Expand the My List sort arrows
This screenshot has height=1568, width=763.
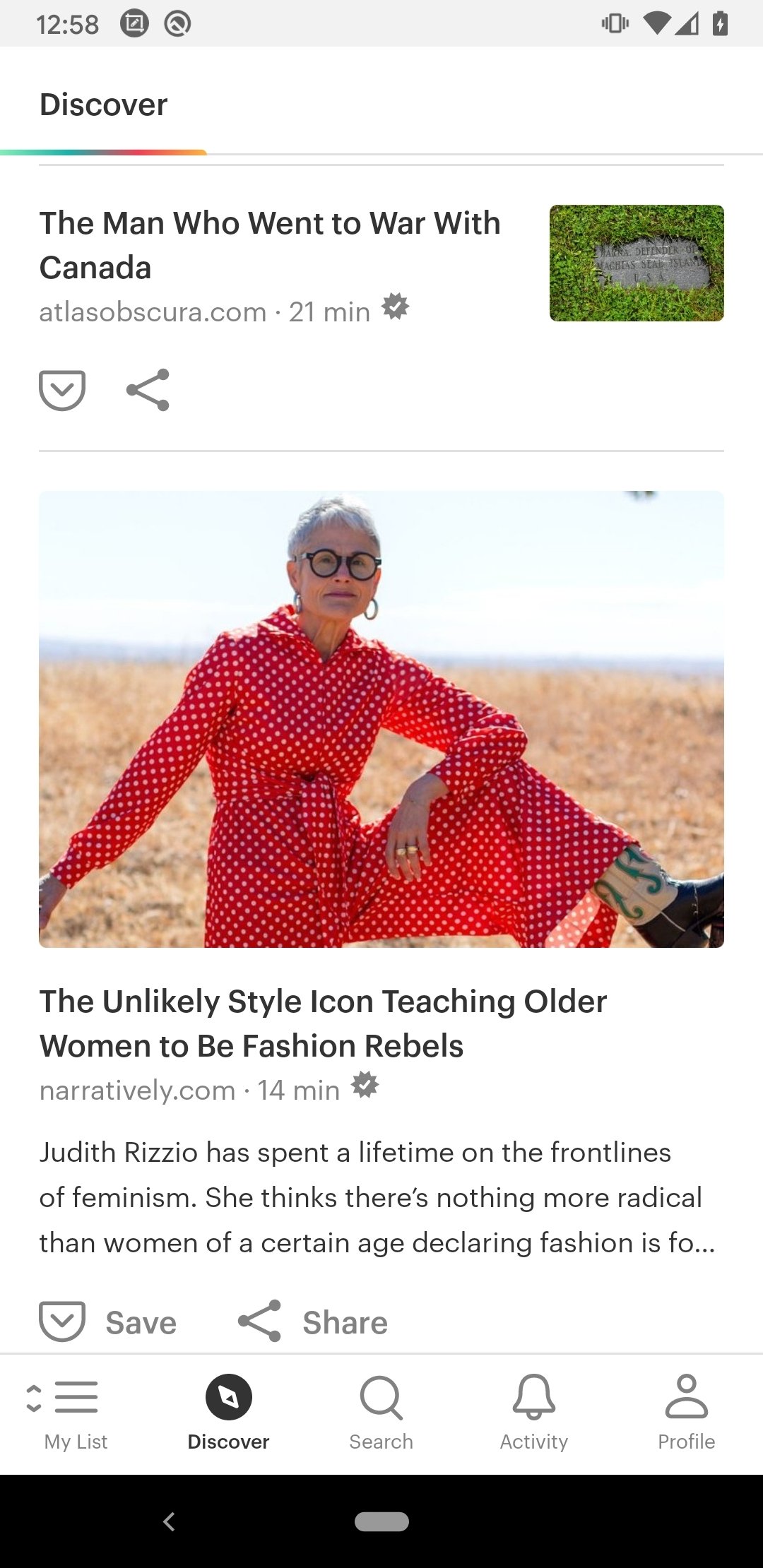pyautogui.click(x=33, y=1398)
